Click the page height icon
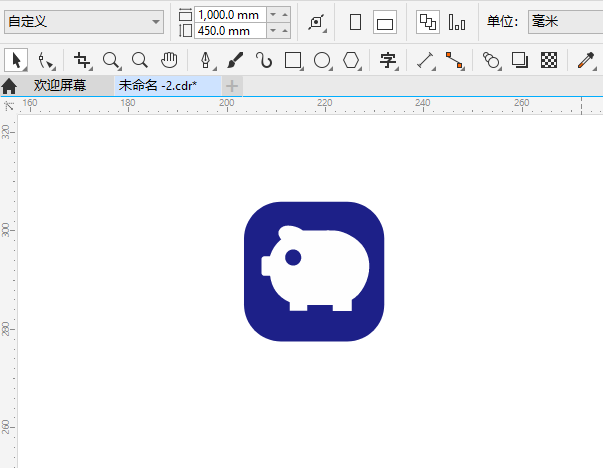603x468 pixels. (x=185, y=30)
